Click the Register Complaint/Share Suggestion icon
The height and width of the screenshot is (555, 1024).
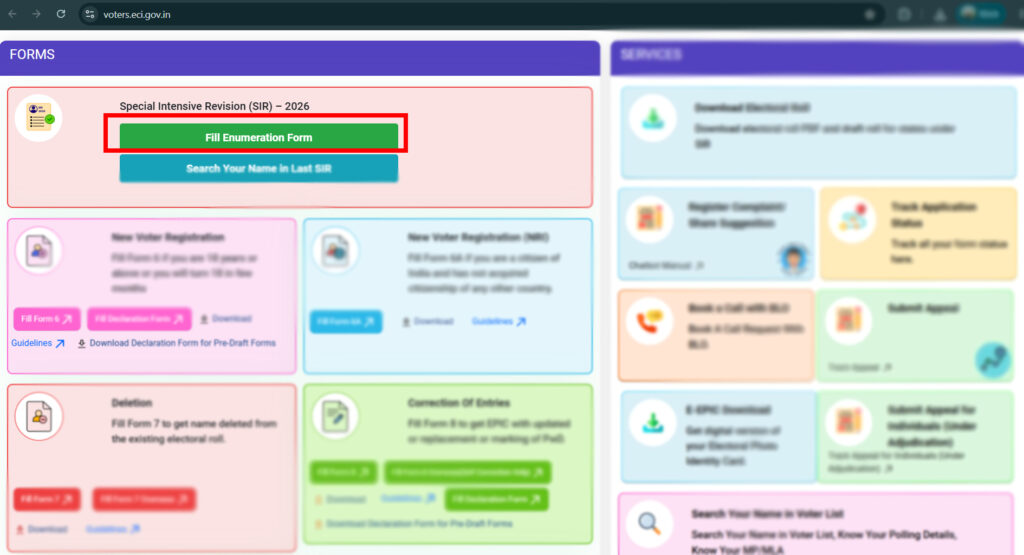650,218
